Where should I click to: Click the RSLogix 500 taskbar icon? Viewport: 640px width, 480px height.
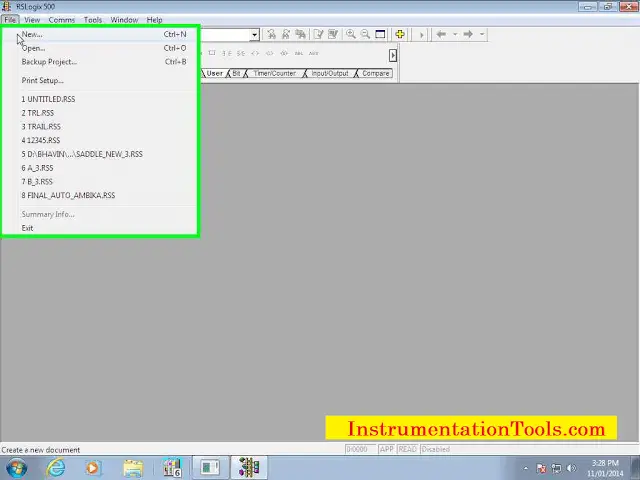click(249, 468)
